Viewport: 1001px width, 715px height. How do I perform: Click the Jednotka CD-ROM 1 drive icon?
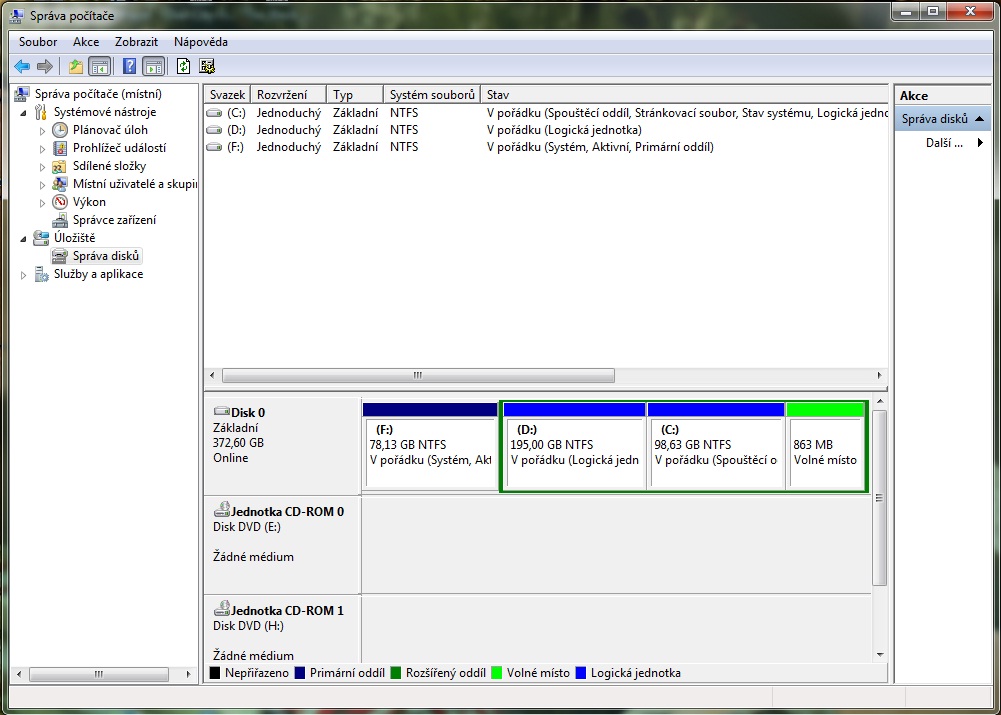tap(222, 609)
